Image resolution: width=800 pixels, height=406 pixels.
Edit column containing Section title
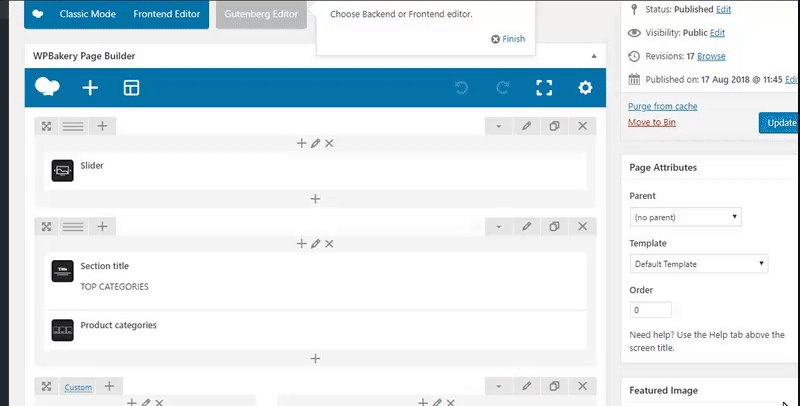(x=315, y=244)
